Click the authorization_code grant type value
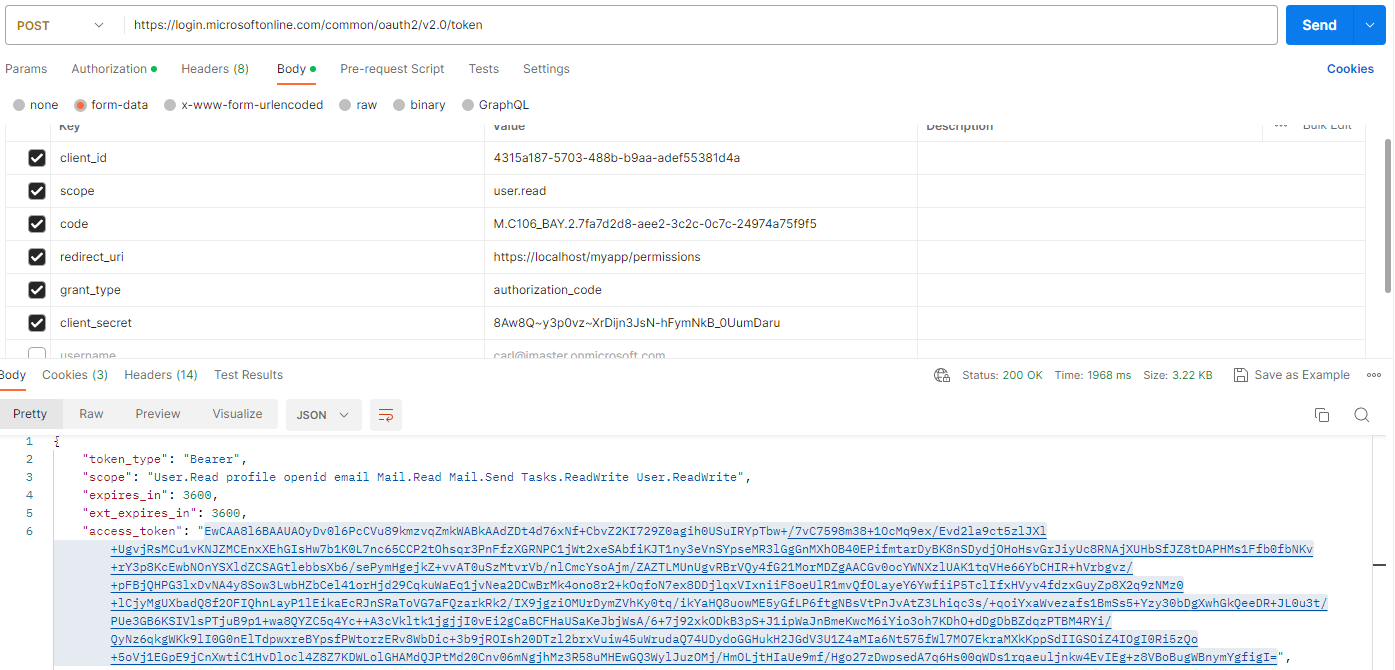The width and height of the screenshot is (1395, 670). tap(548, 290)
